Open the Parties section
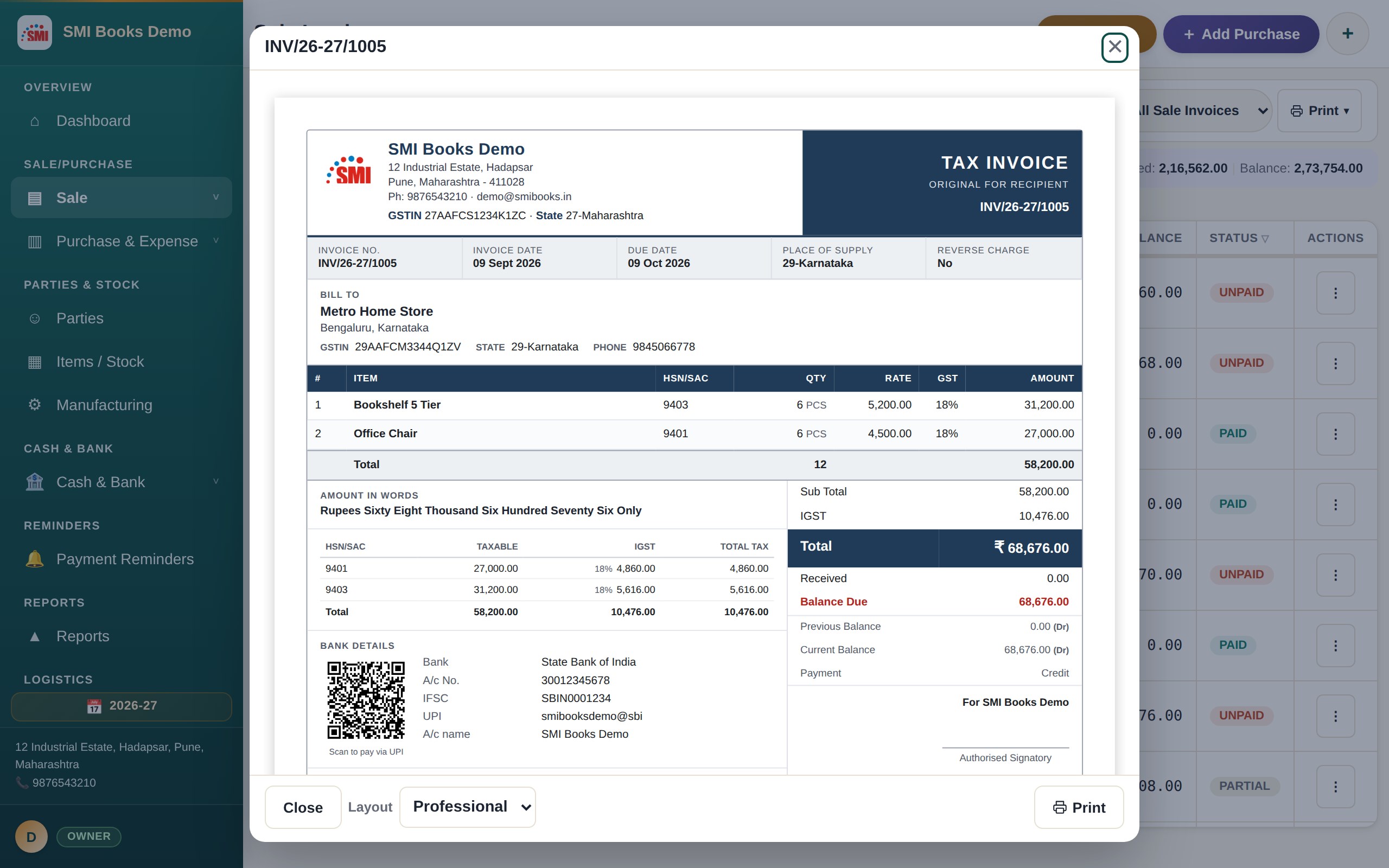Screen dimensions: 1389x868 point(121,318)
